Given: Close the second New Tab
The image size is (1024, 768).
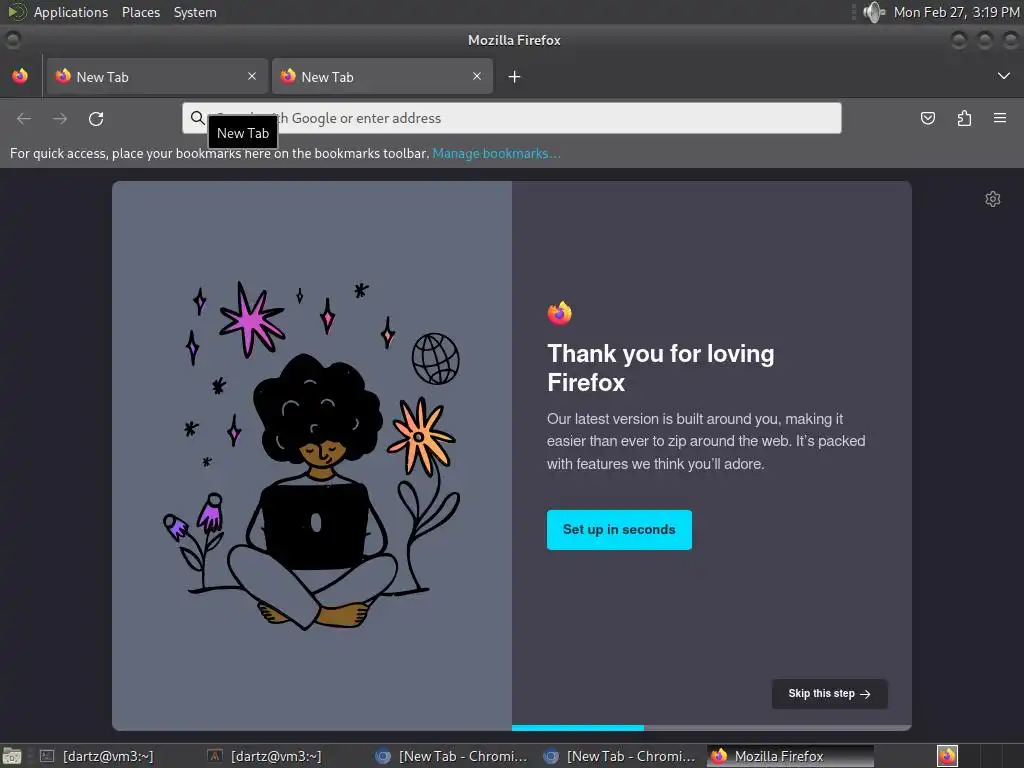Looking at the screenshot, I should [x=477, y=76].
